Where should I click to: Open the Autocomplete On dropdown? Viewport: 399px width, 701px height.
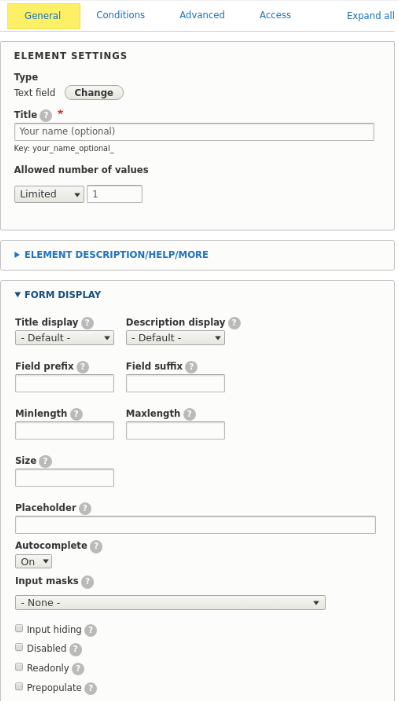click(34, 562)
